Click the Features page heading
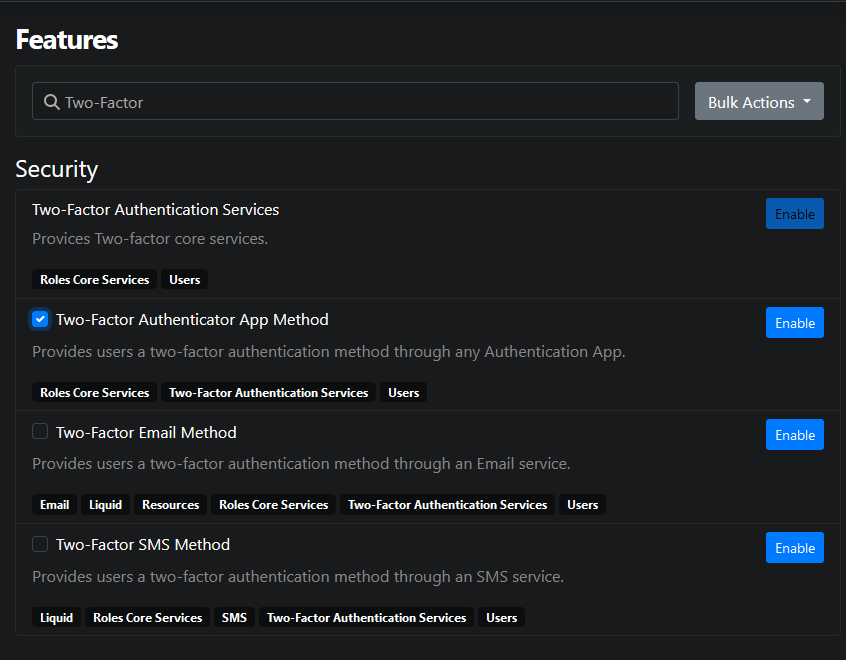The height and width of the screenshot is (660, 846). (67, 39)
